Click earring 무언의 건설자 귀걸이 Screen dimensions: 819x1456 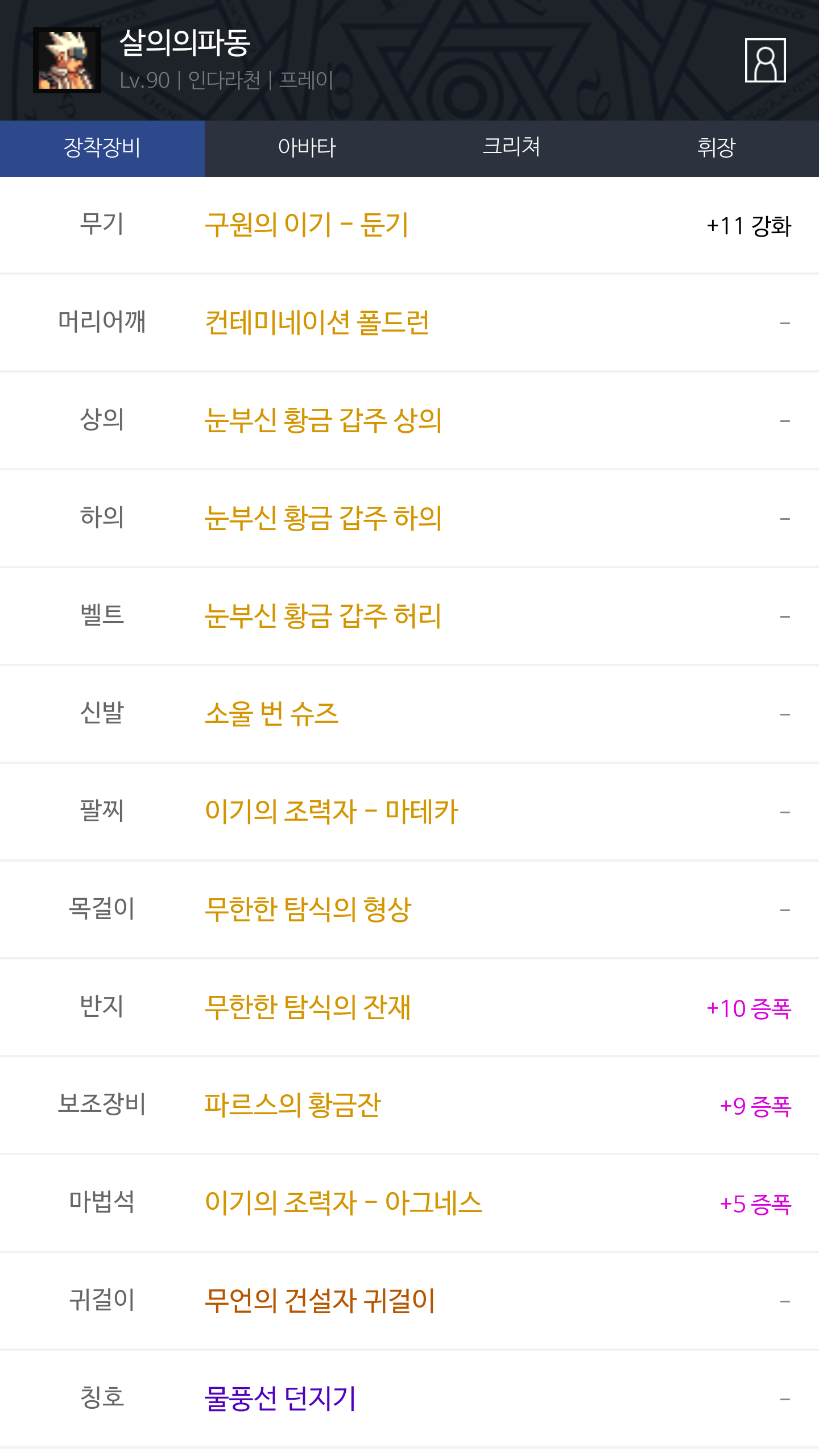click(320, 1301)
